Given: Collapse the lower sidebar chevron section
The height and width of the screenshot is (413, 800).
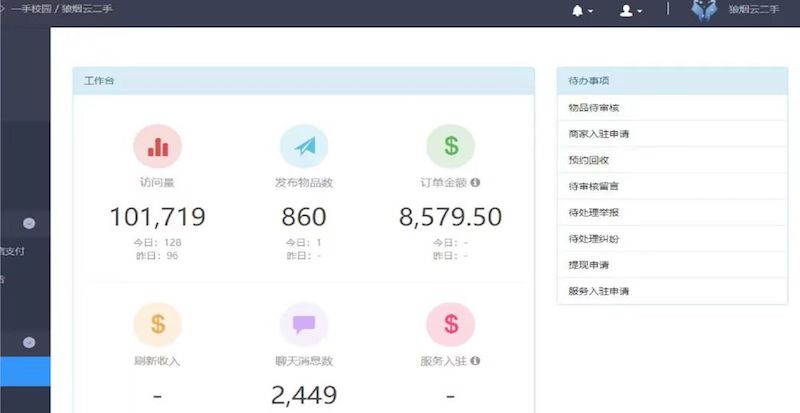Looking at the screenshot, I should point(29,342).
